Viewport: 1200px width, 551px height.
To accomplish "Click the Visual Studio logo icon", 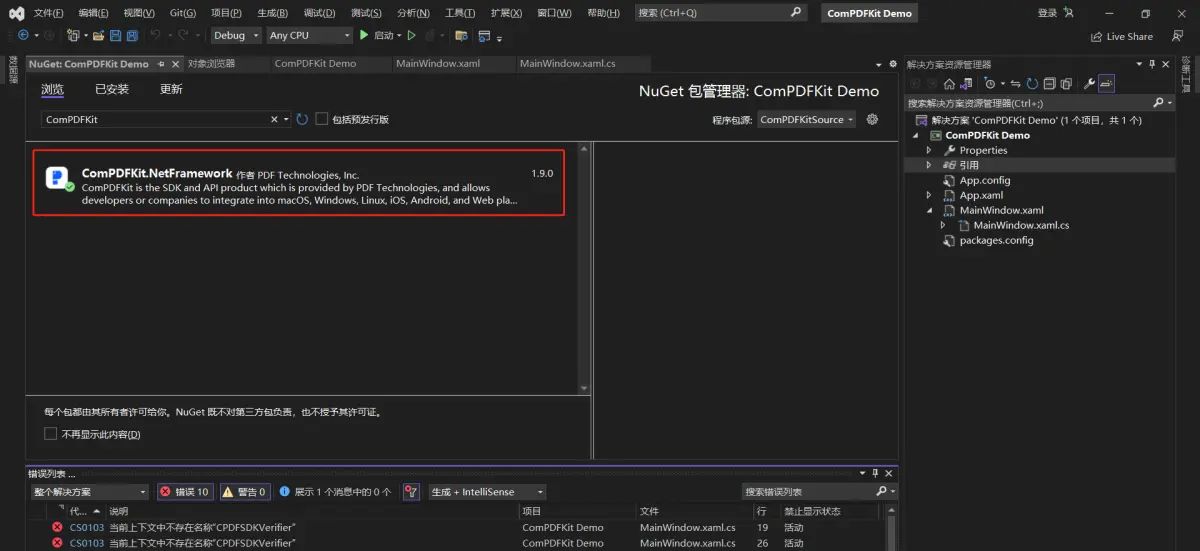I will click(x=16, y=13).
